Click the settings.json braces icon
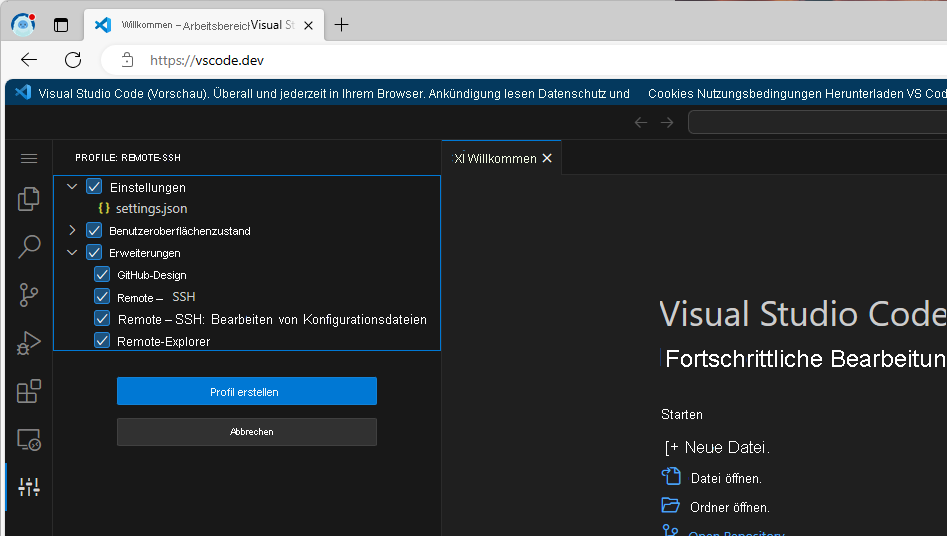Viewport: 947px width, 536px height. click(x=104, y=208)
